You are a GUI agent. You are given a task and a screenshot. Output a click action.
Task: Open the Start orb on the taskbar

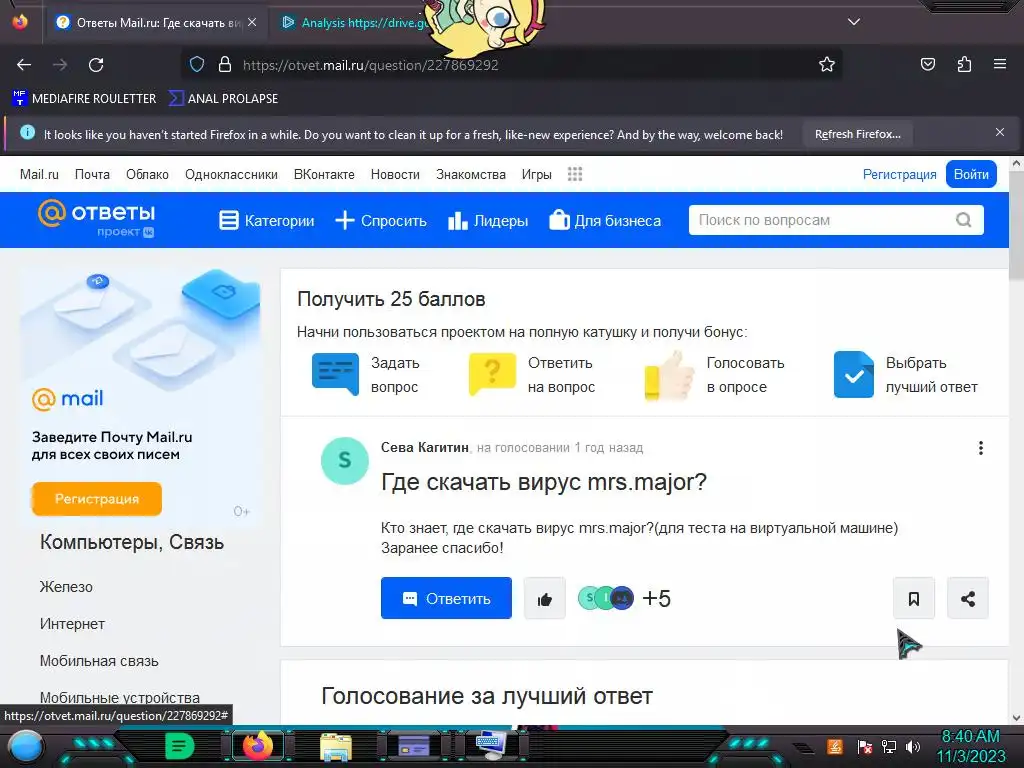(25, 746)
